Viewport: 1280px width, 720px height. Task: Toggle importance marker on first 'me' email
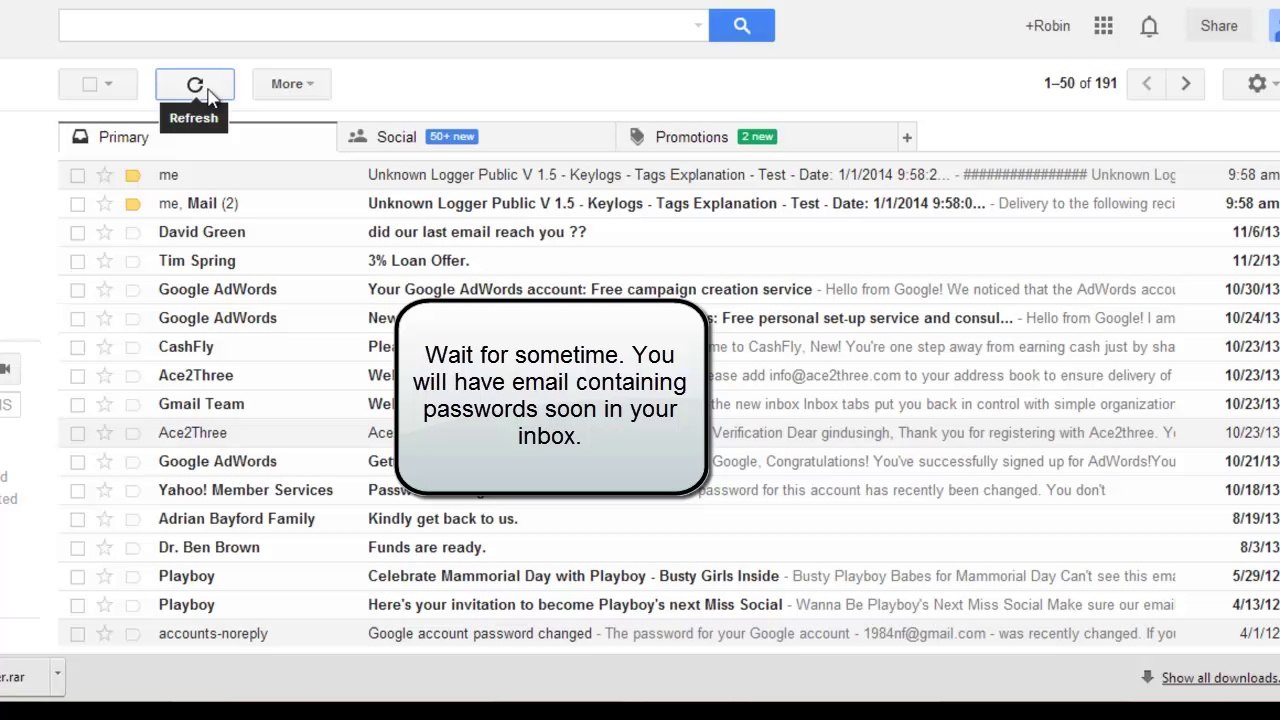pos(133,175)
